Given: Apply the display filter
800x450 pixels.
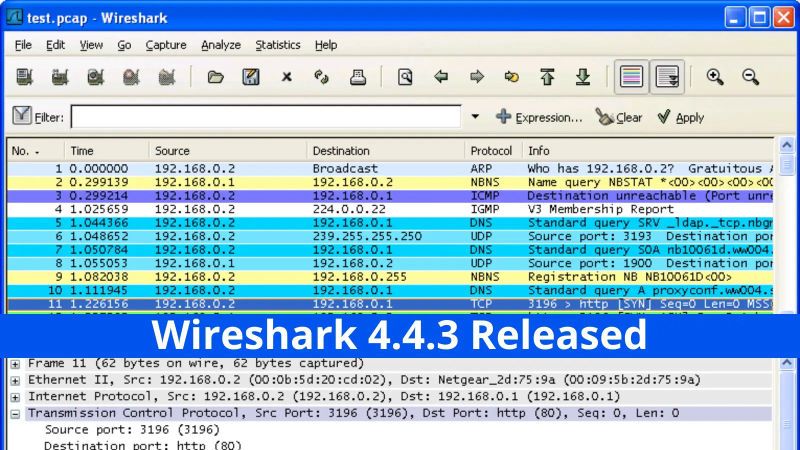Looking at the screenshot, I should (681, 117).
